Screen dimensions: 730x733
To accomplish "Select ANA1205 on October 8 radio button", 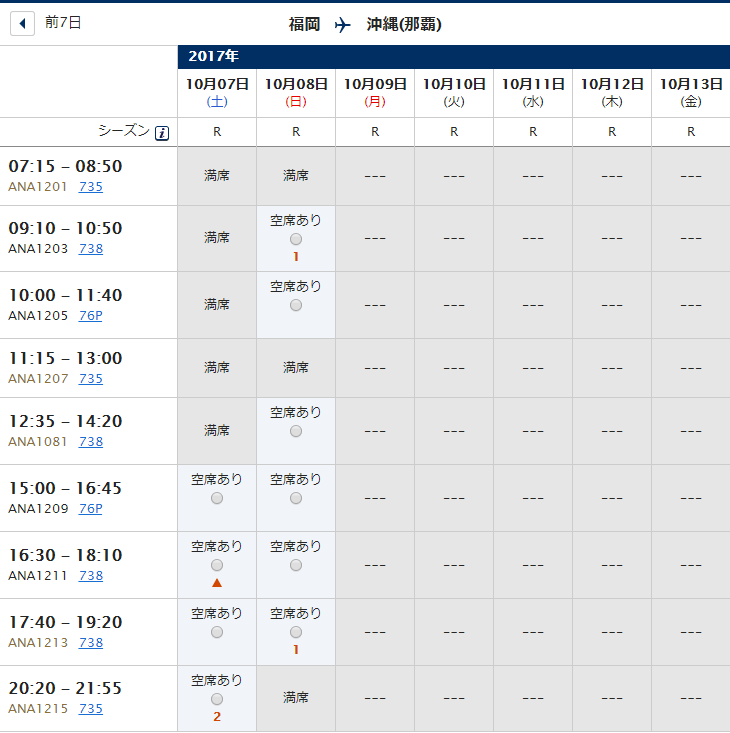I will pos(296,305).
